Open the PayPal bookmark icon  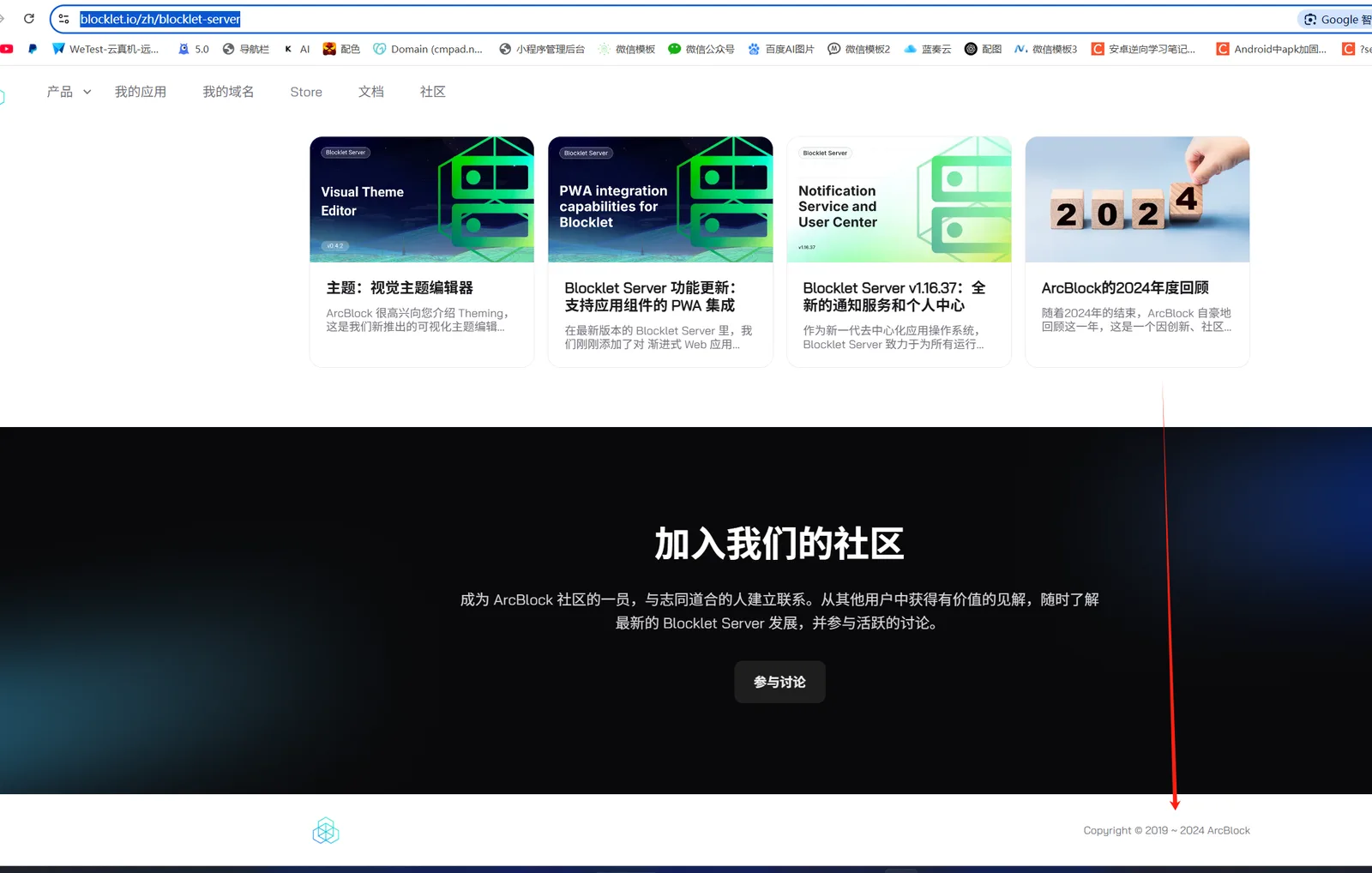(x=33, y=49)
